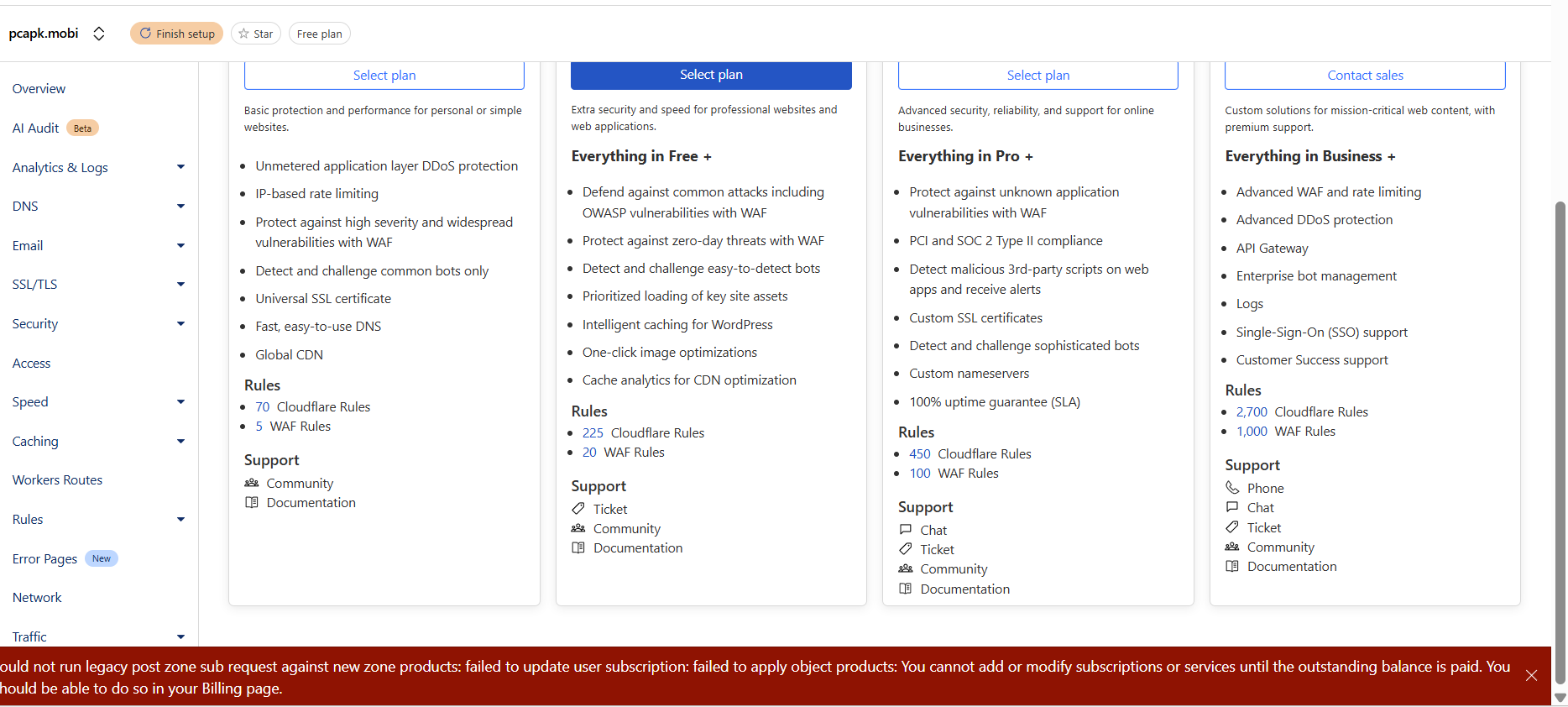
Task: Click the Ticket icon in Pro plan
Action: (578, 509)
